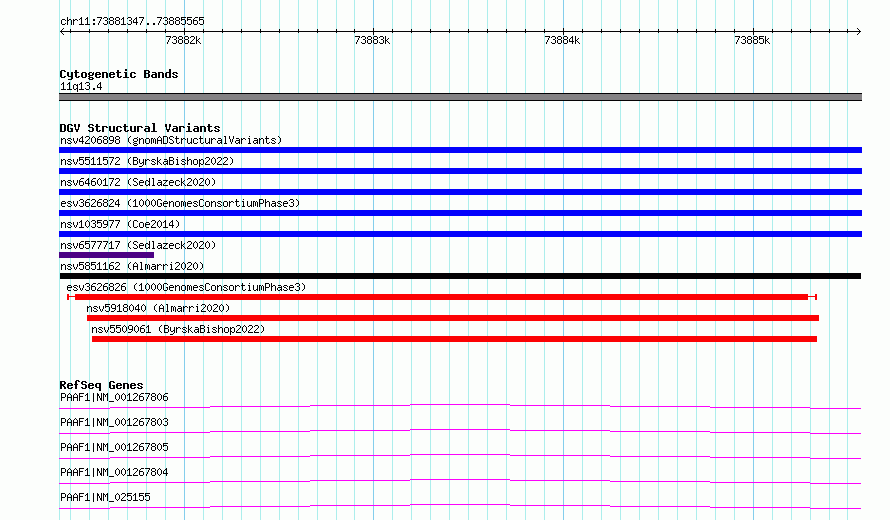Click the nsv6577717 Sedlazeck2020 label
Image resolution: width=890 pixels, height=520 pixels.
pyautogui.click(x=138, y=245)
